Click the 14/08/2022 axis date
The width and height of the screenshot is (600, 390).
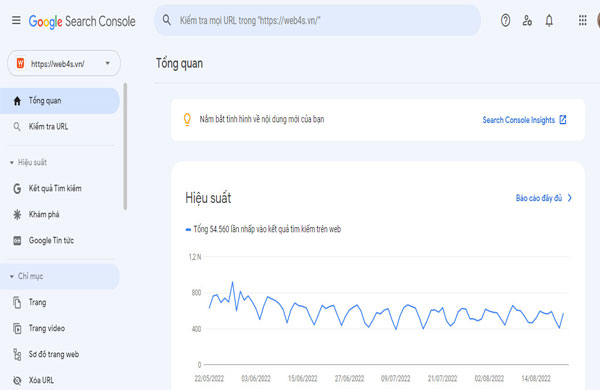(536, 379)
